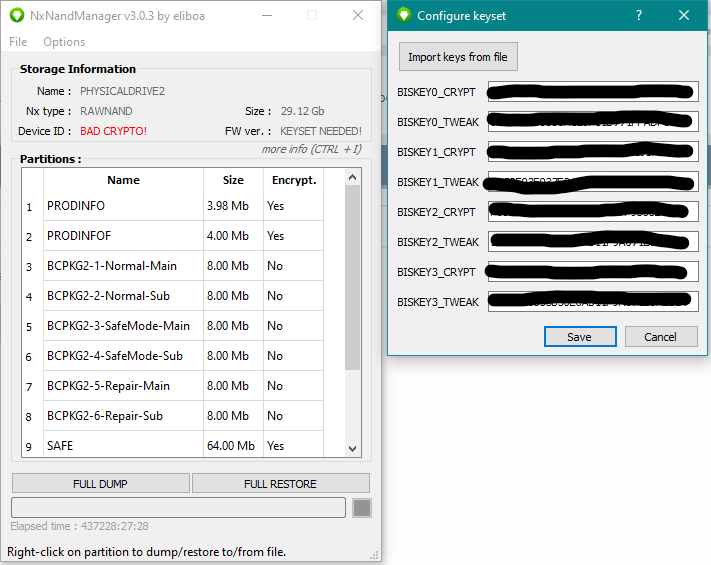The image size is (711, 565).
Task: Click the Right-click on partition status message
Action: pos(146,552)
